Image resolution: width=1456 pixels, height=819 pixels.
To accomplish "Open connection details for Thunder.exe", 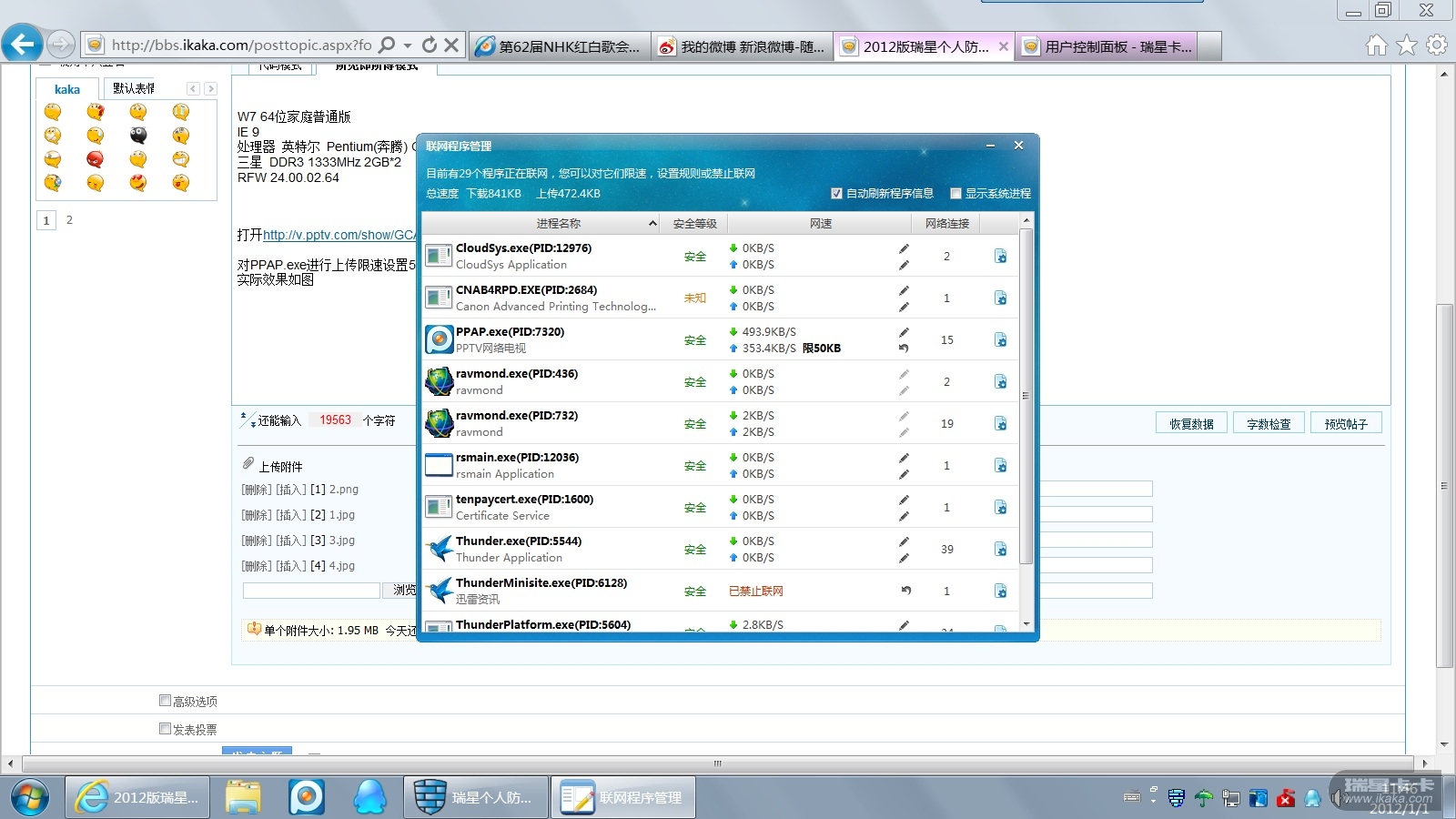I will point(1000,550).
